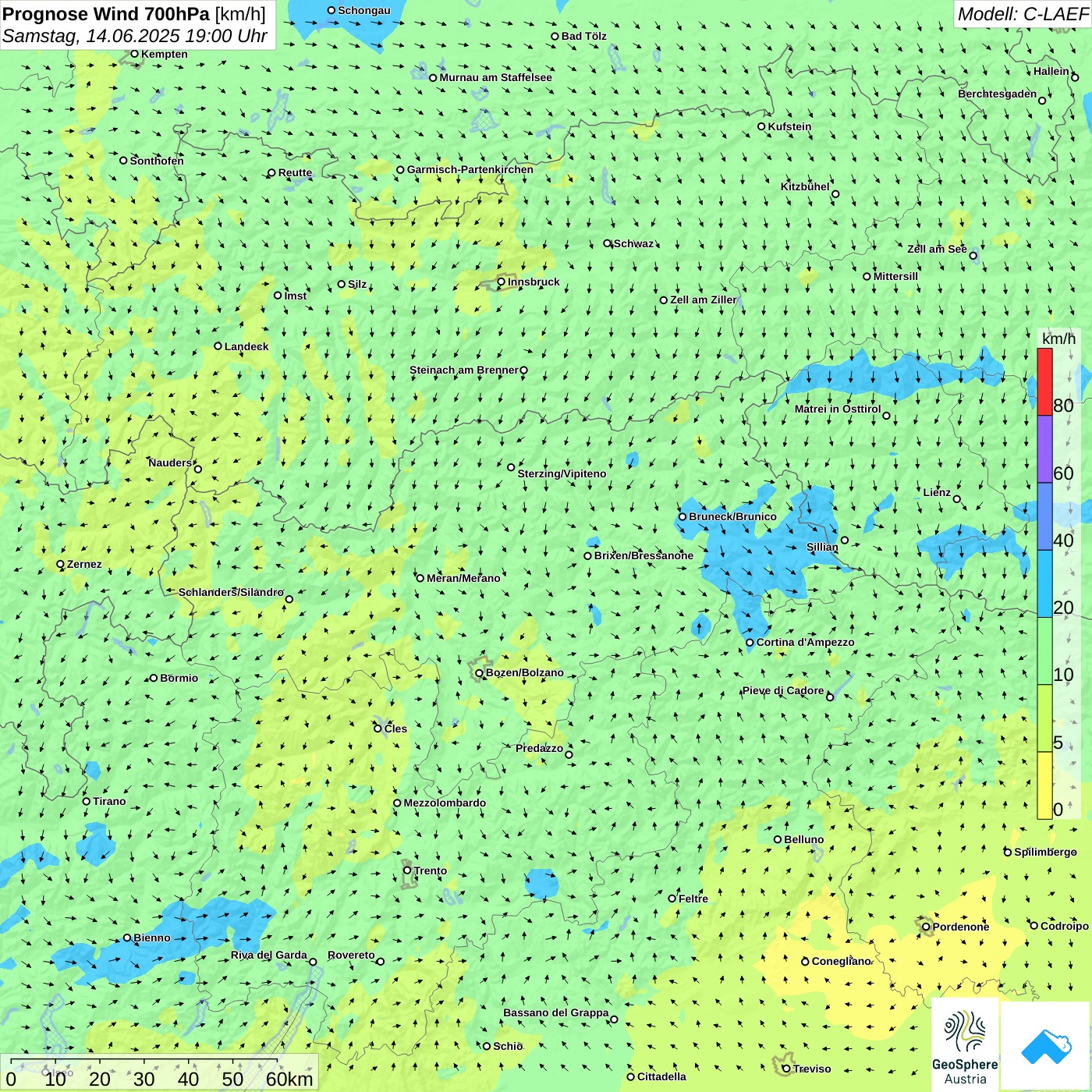The height and width of the screenshot is (1092, 1092).
Task: Click the date 'Samstag, 14.06.2025 19:00 Uhr'
Action: [135, 36]
